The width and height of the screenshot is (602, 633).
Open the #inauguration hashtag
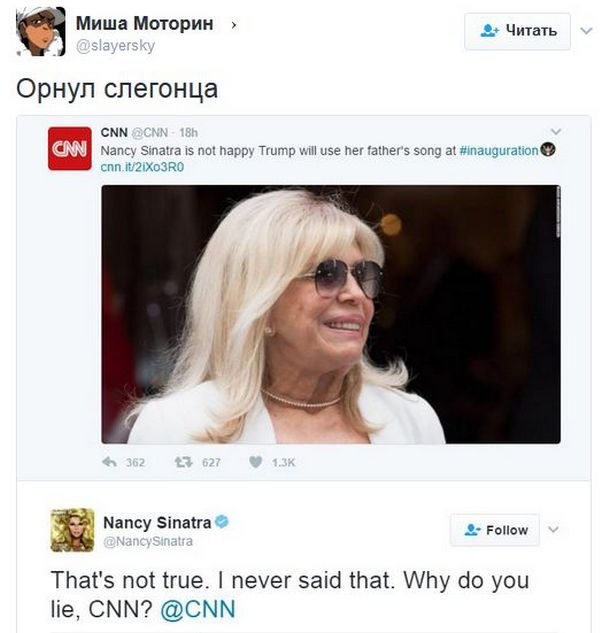(498, 150)
